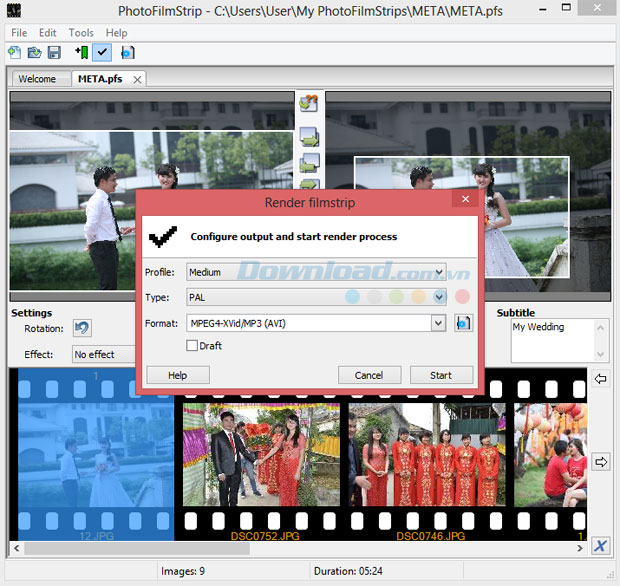Enable the Draft checkbox
The image size is (620, 586).
pyautogui.click(x=192, y=346)
